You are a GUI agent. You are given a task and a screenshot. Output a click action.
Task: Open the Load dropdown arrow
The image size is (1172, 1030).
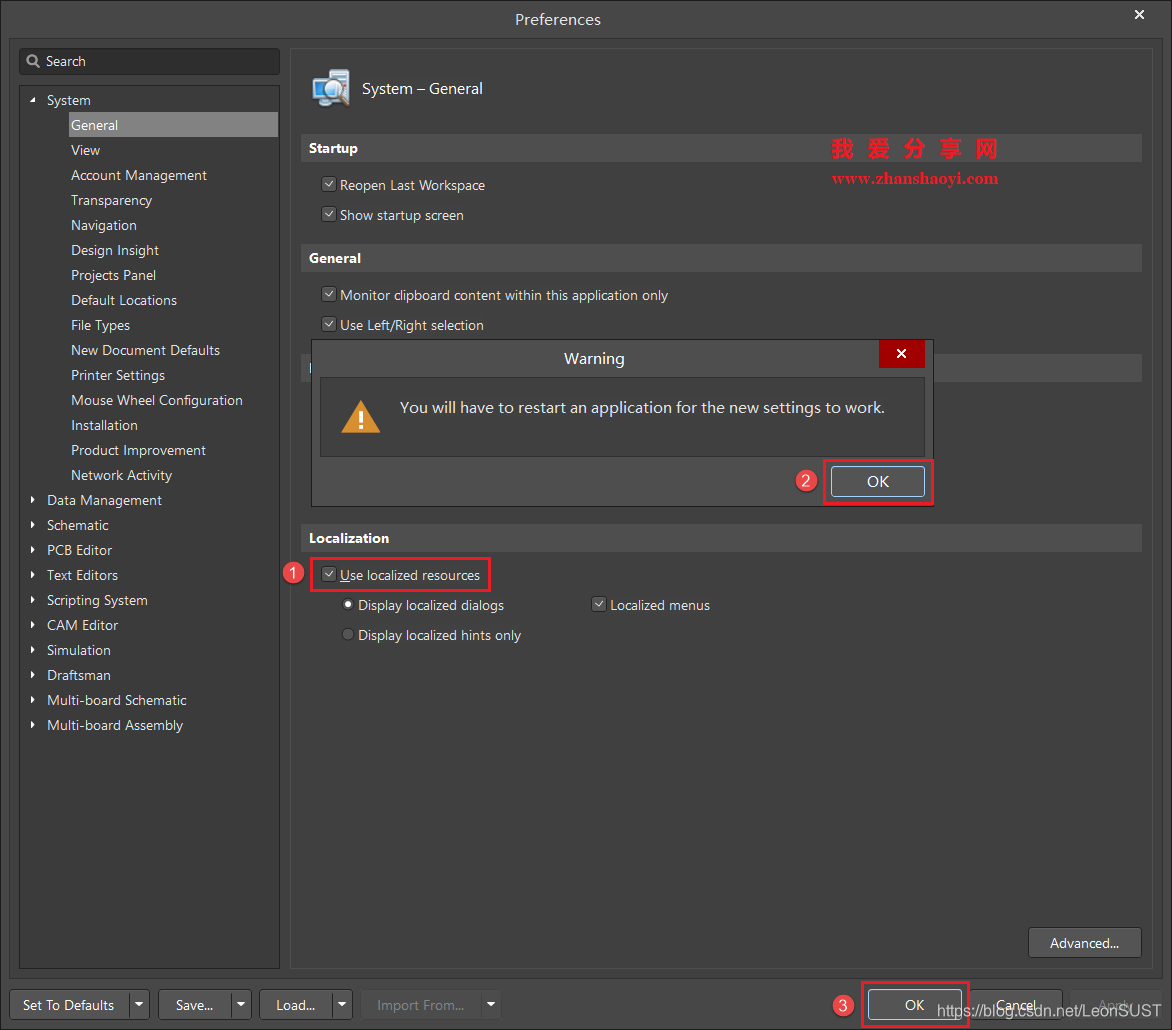pyautogui.click(x=343, y=1005)
